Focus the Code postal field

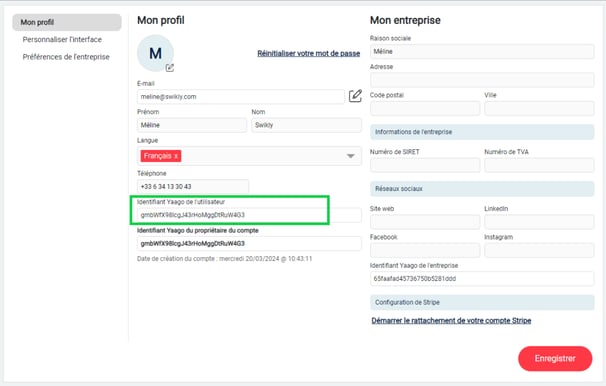(x=425, y=108)
